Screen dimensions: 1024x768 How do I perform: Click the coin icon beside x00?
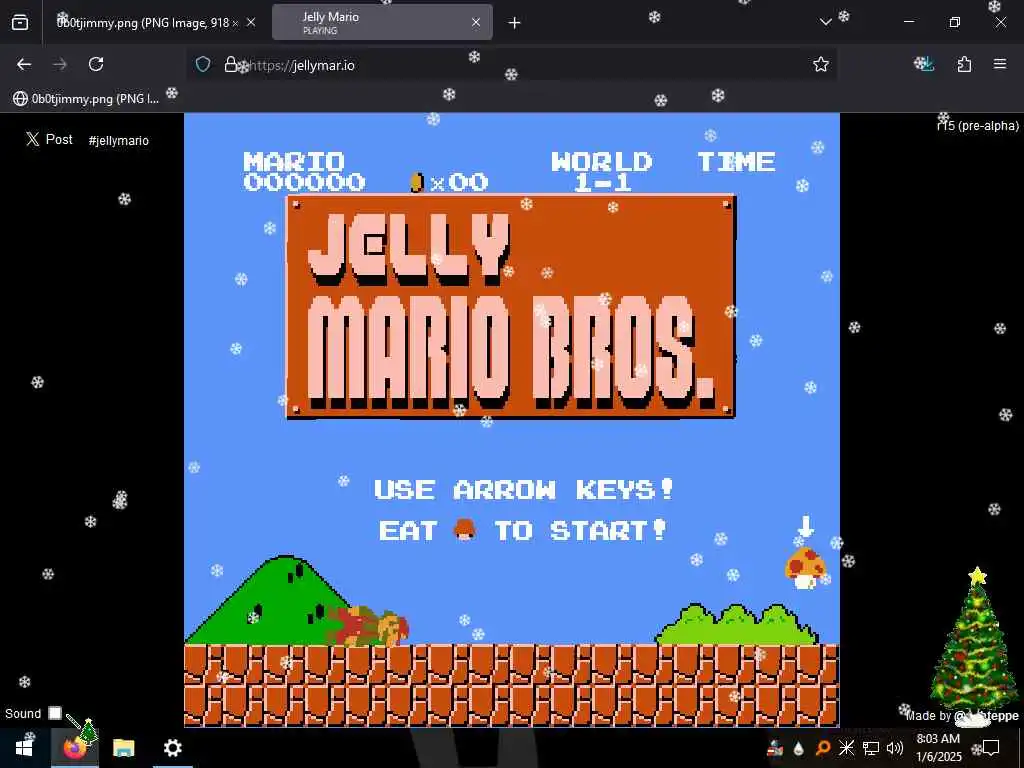(416, 182)
